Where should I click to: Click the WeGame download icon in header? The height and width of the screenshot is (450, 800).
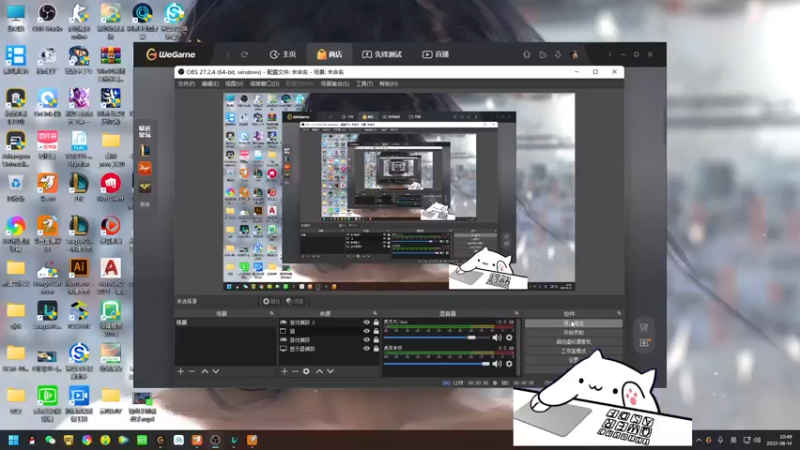pyautogui.click(x=558, y=55)
